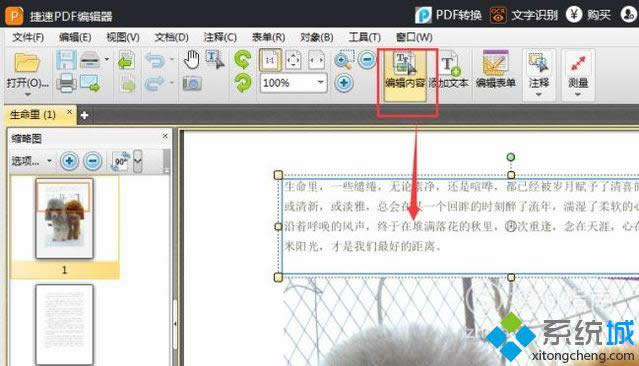Click the go-to-previous-view green arrow page icon
639x366 pixels.
126,61
